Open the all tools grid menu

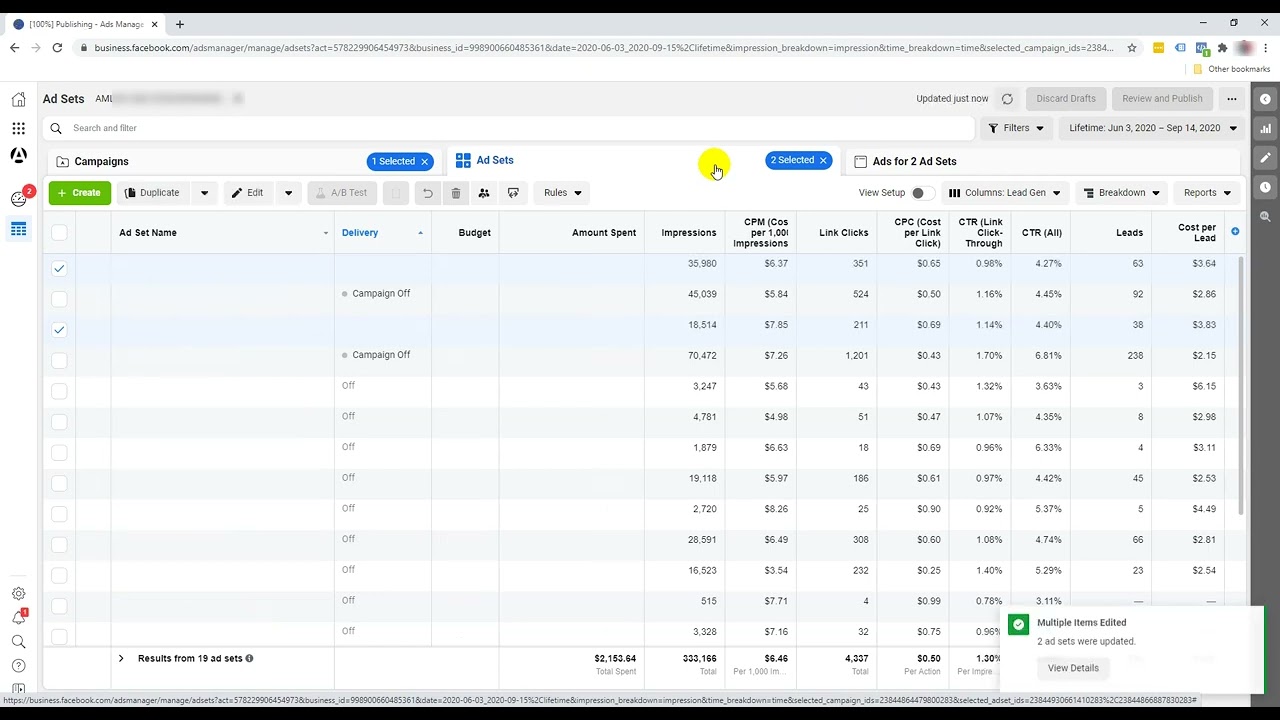[18, 128]
